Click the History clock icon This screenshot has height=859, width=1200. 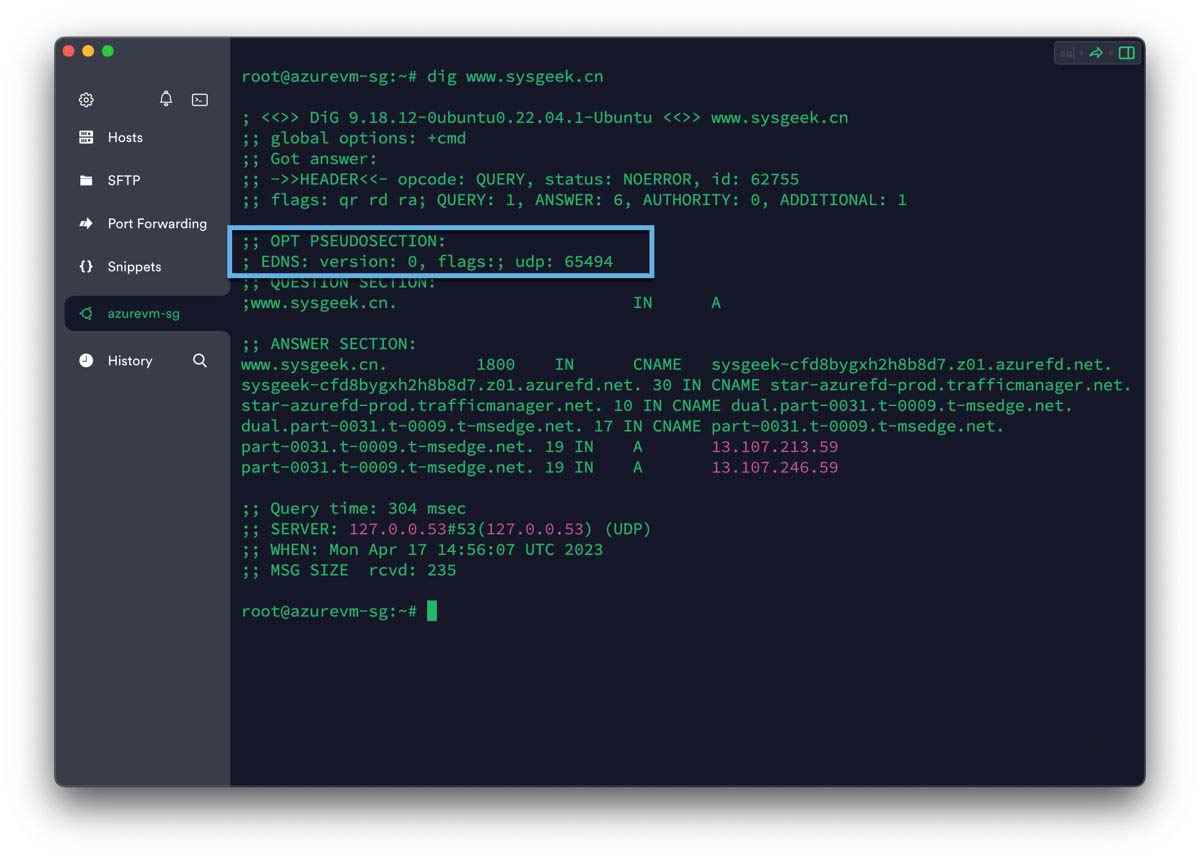(86, 360)
